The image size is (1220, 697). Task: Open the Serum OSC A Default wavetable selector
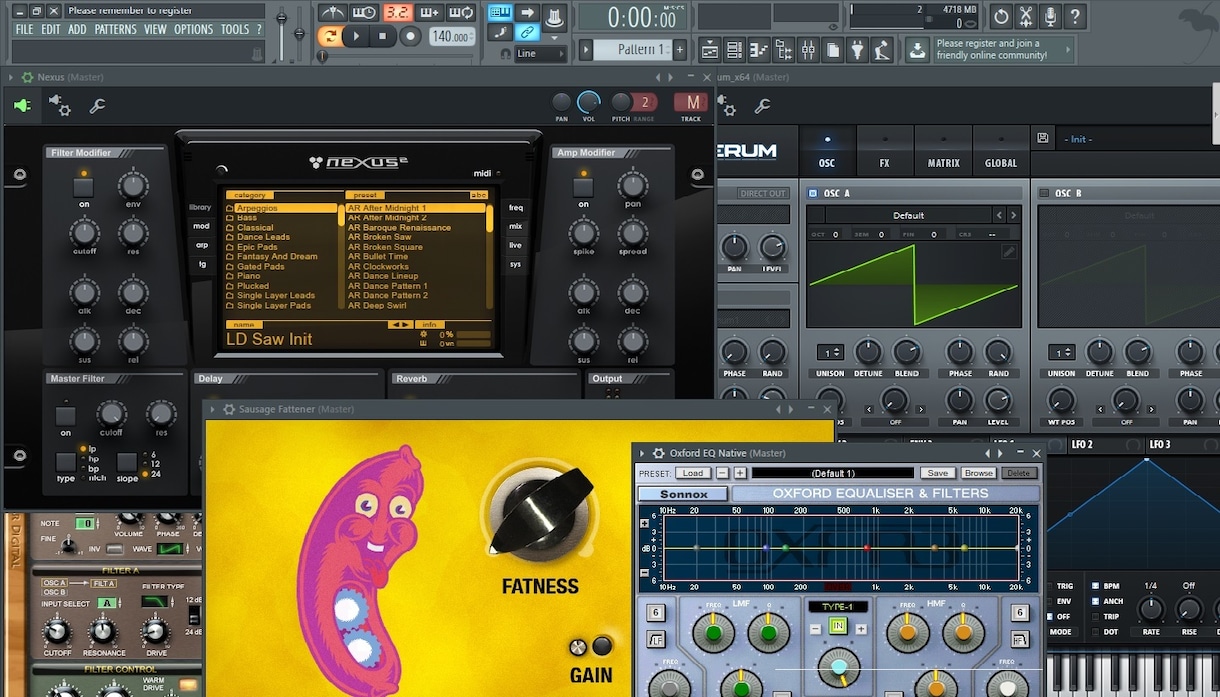908,215
